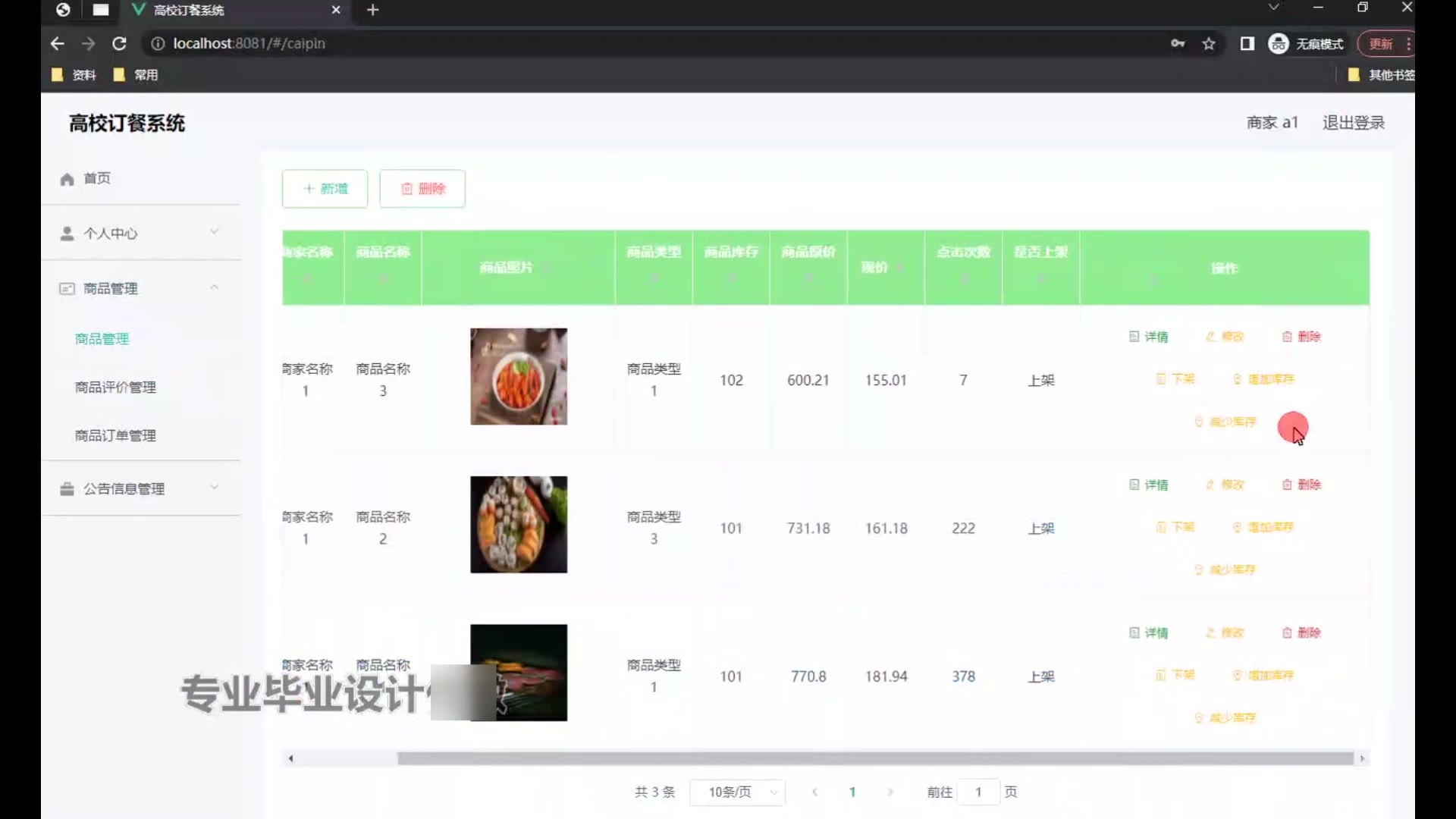Click 下架 icon in row 商品名称 3
The image size is (1456, 819).
pyautogui.click(x=1160, y=379)
